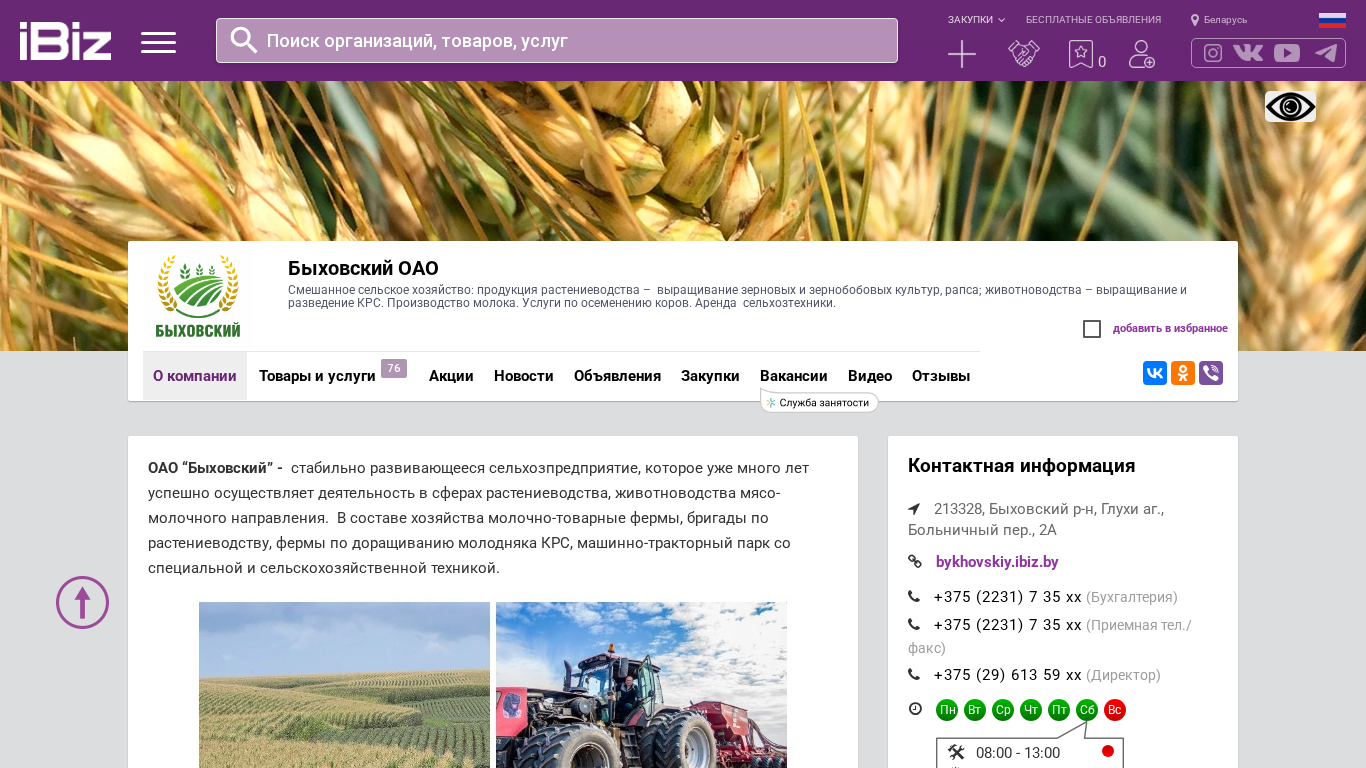
Task: Open the tractor photo thumbnail
Action: click(641, 685)
